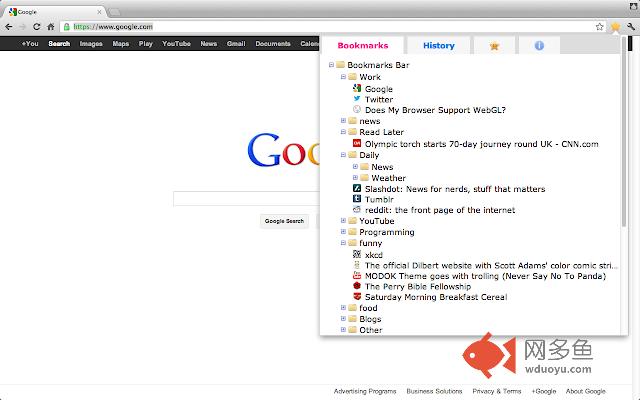Image resolution: width=640 pixels, height=400 pixels.
Task: Click the xkcd favicon
Action: click(x=357, y=254)
